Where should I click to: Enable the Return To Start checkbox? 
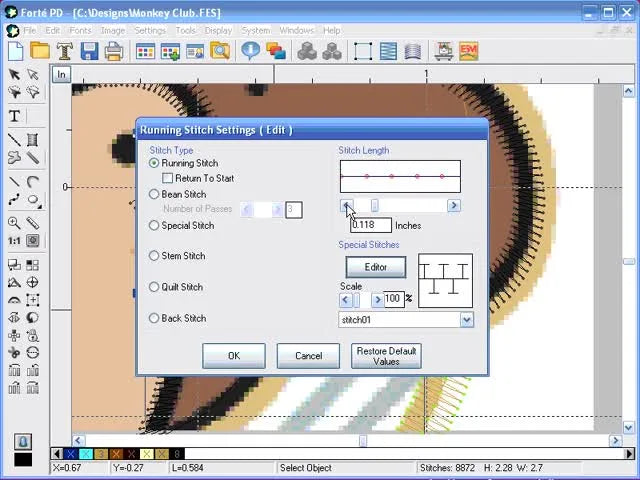pos(168,178)
